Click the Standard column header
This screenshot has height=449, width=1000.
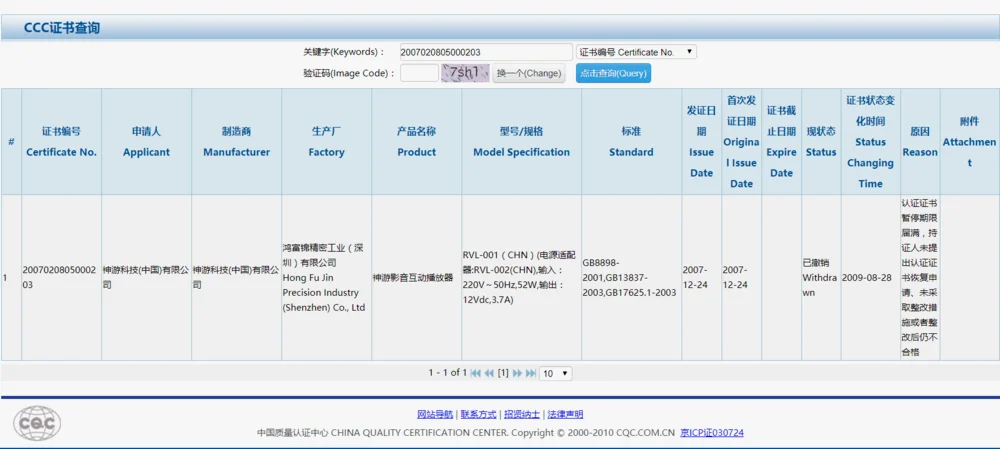point(631,142)
